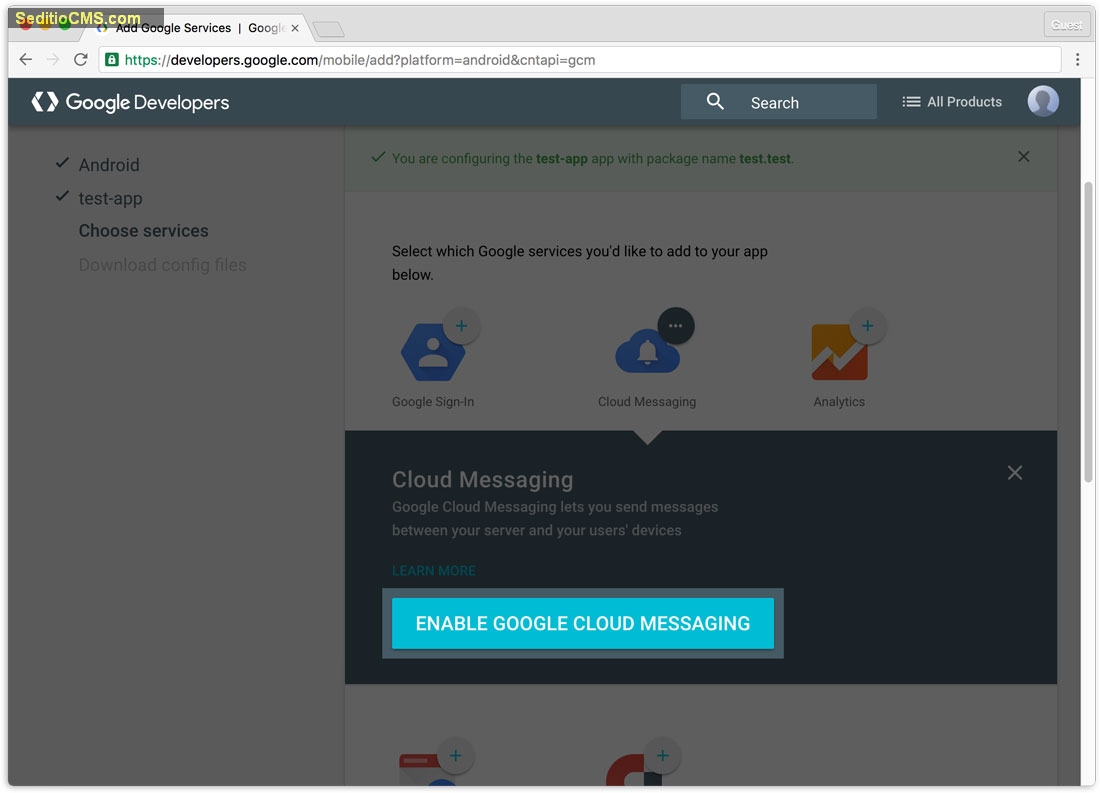Click the forward navigation arrow
This screenshot has width=1100, height=793.
pyautogui.click(x=53, y=60)
